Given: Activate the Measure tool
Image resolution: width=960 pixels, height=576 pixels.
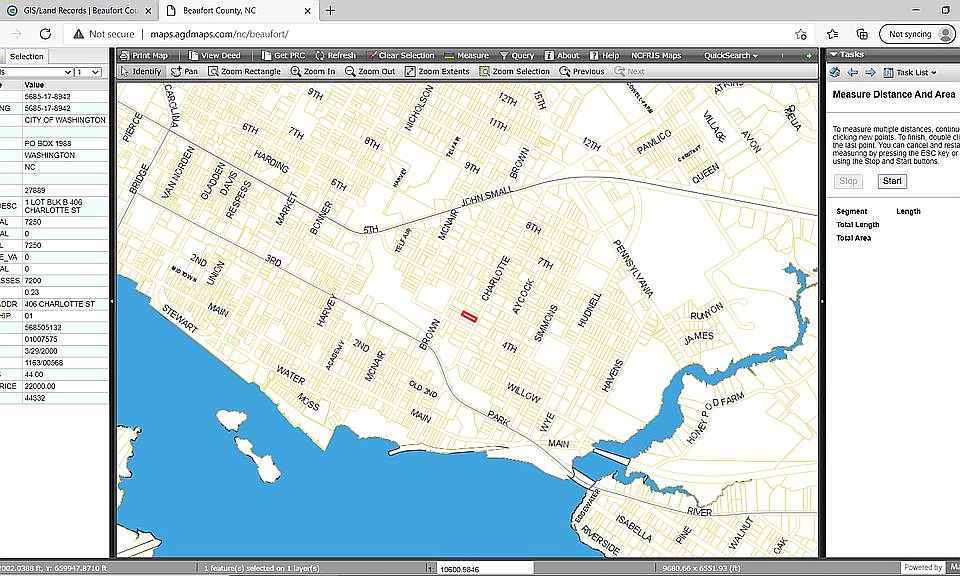Looking at the screenshot, I should click(x=467, y=55).
